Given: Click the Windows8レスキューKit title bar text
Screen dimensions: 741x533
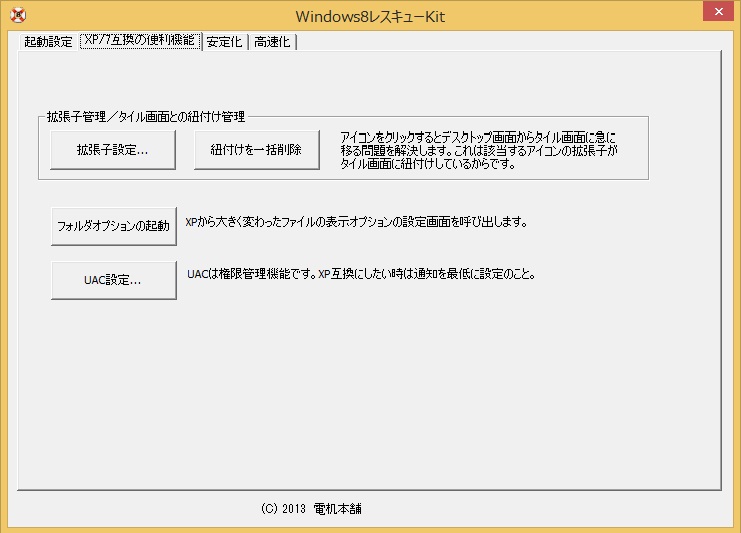Looking at the screenshot, I should [x=369, y=16].
